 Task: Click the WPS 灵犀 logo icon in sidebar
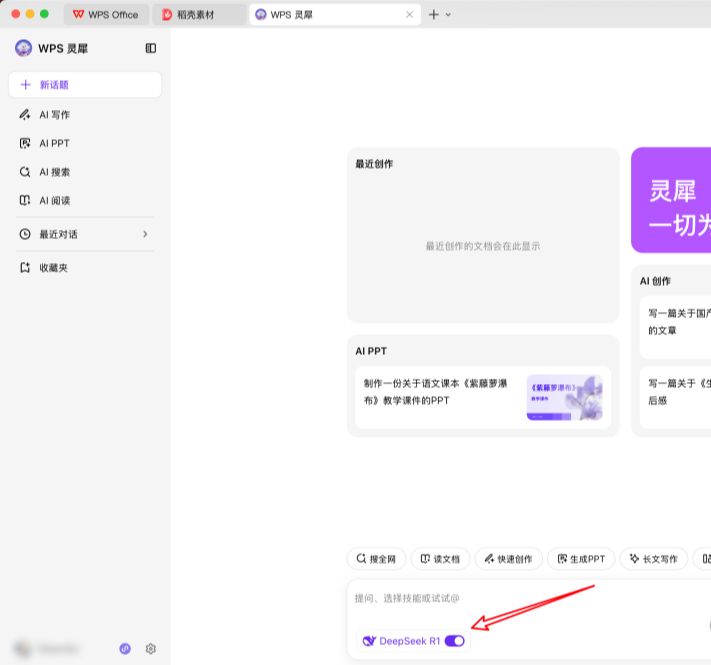coord(23,48)
